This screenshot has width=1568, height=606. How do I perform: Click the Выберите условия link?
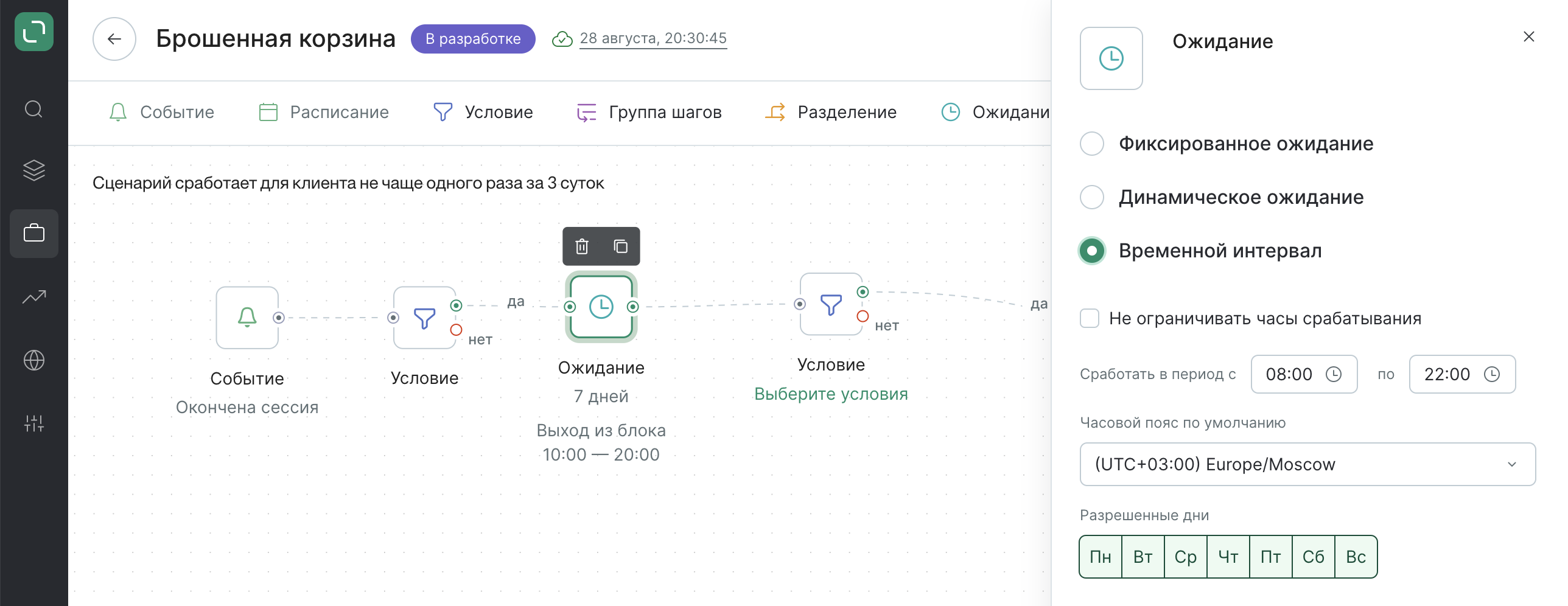tap(831, 394)
